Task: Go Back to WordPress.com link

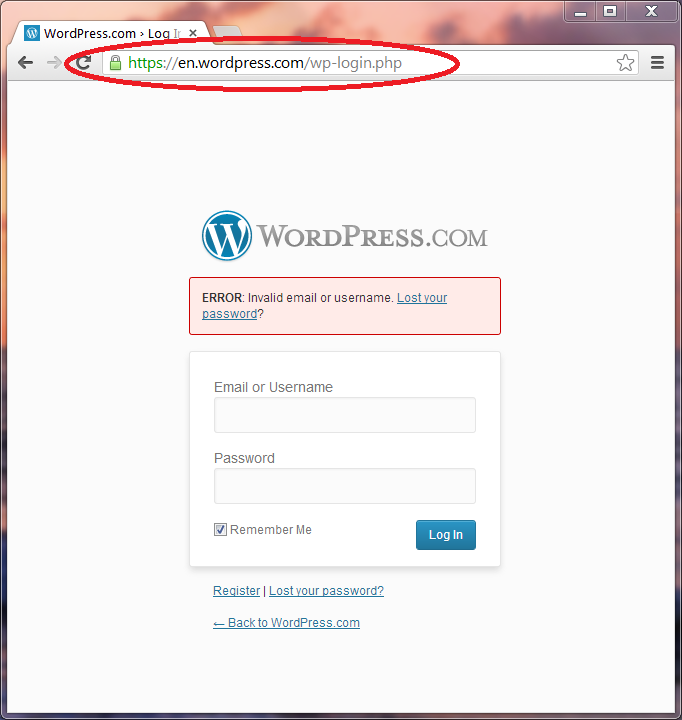Action: pyautogui.click(x=286, y=623)
